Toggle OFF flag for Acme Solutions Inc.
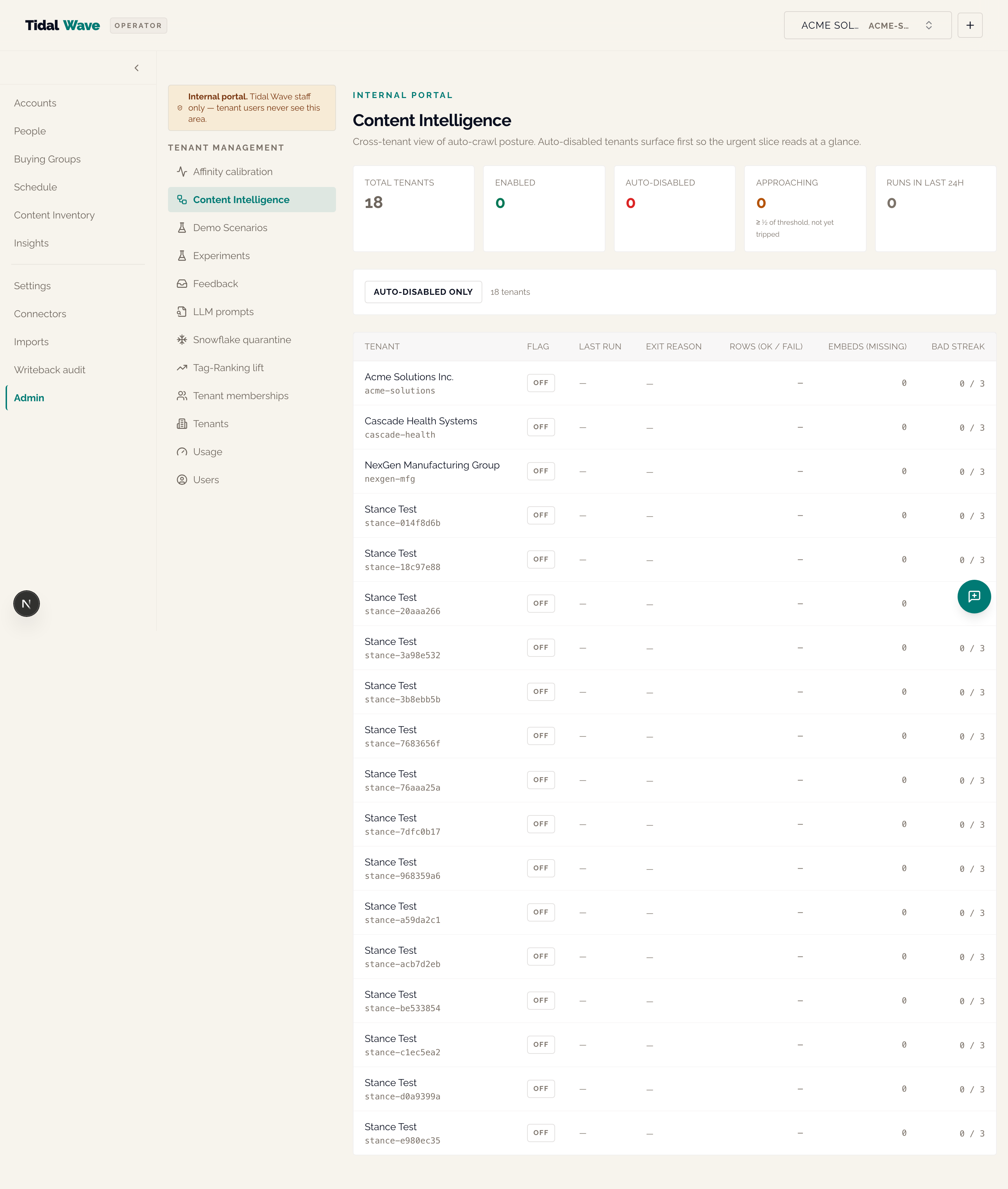The image size is (1008, 1189). tap(540, 383)
